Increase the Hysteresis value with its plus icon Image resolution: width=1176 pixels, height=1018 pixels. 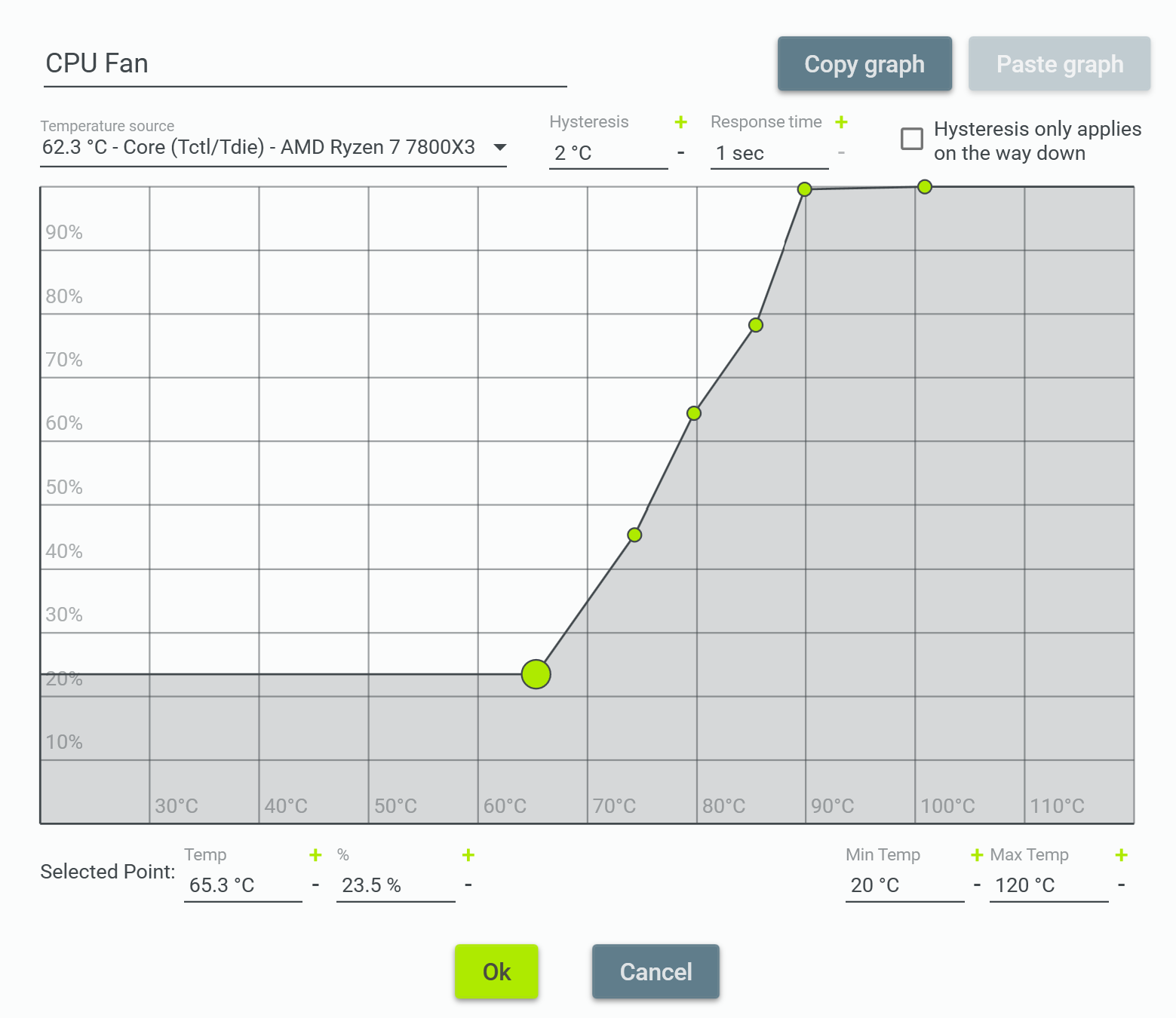[681, 121]
